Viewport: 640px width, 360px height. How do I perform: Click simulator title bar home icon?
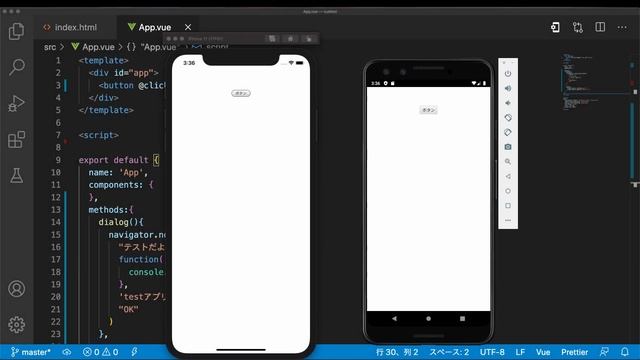(272, 38)
